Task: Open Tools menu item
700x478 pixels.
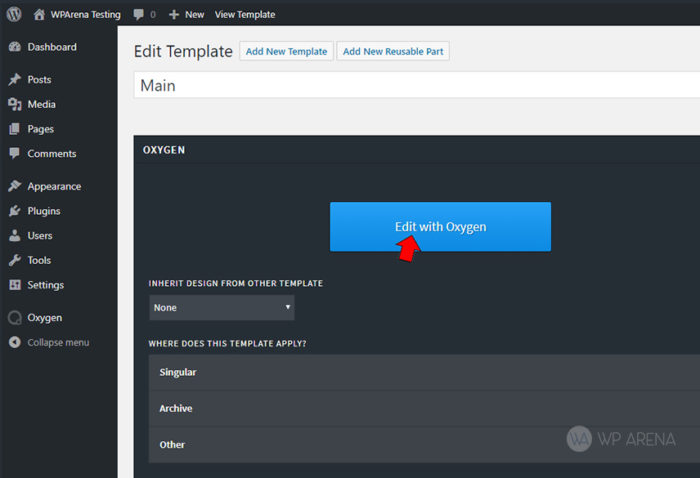Action: click(39, 260)
